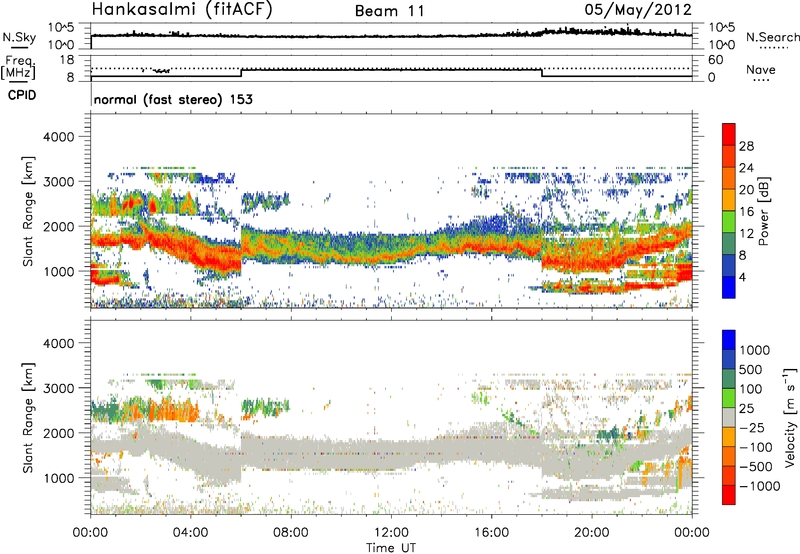Select the 100 value on Velocity colorbar
The height and width of the screenshot is (554, 800).
[751, 389]
